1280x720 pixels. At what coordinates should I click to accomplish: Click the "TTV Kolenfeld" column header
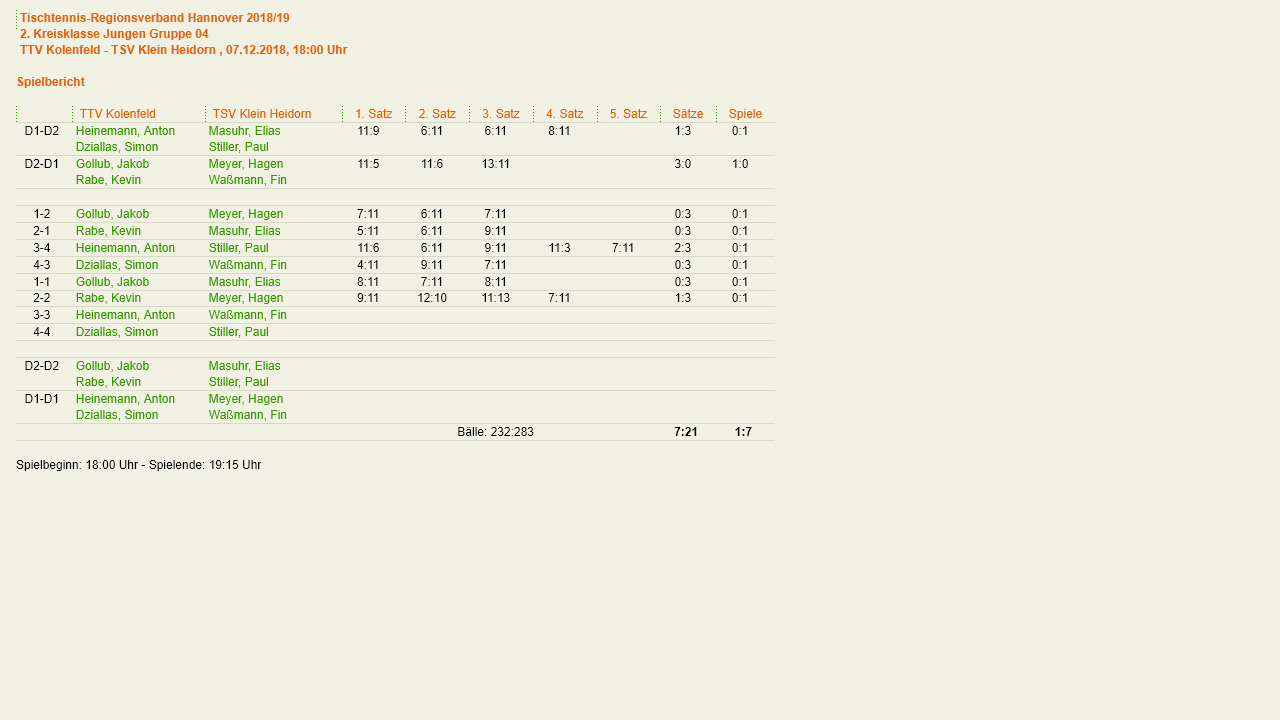[117, 114]
